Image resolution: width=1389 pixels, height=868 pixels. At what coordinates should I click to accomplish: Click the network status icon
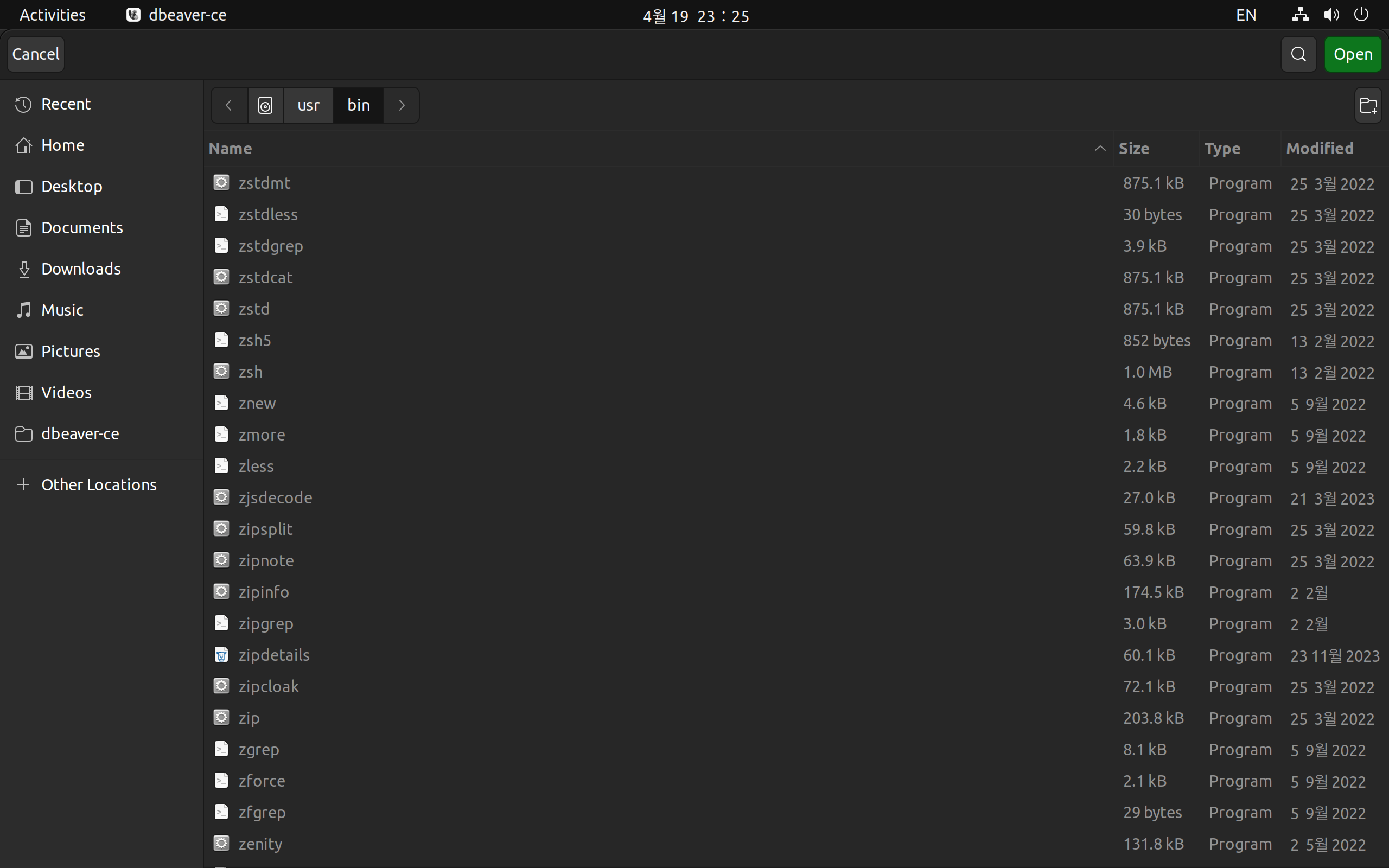(x=1300, y=15)
